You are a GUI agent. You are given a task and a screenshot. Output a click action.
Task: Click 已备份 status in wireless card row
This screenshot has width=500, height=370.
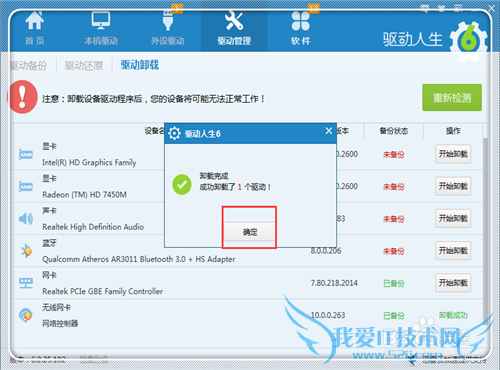click(394, 315)
